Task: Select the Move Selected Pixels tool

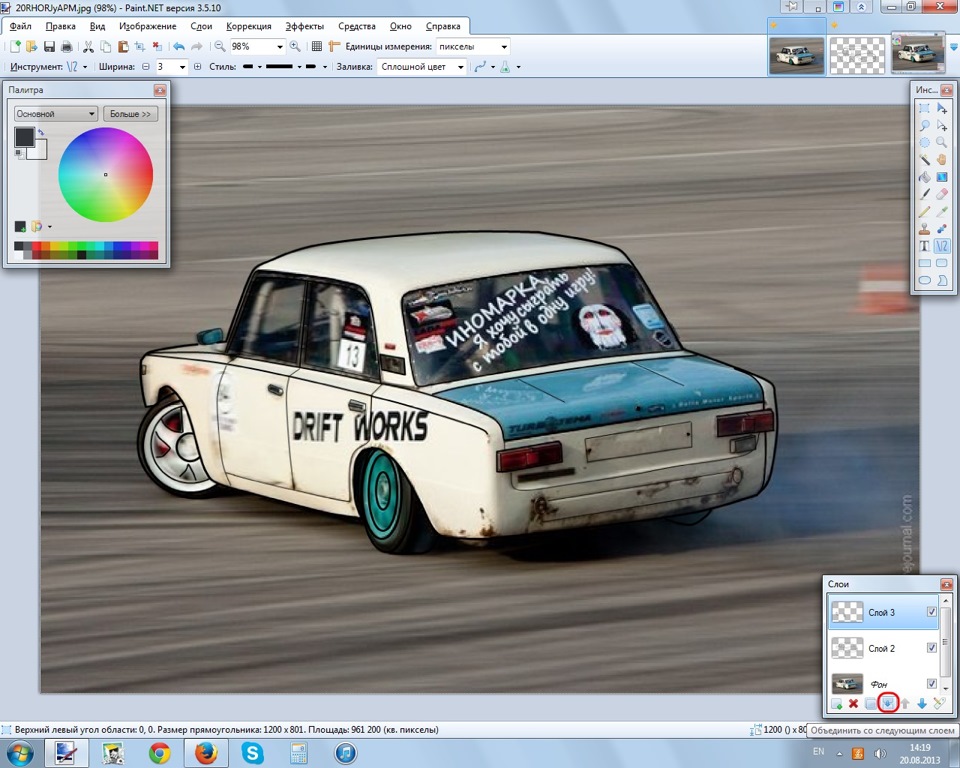Action: click(x=942, y=108)
